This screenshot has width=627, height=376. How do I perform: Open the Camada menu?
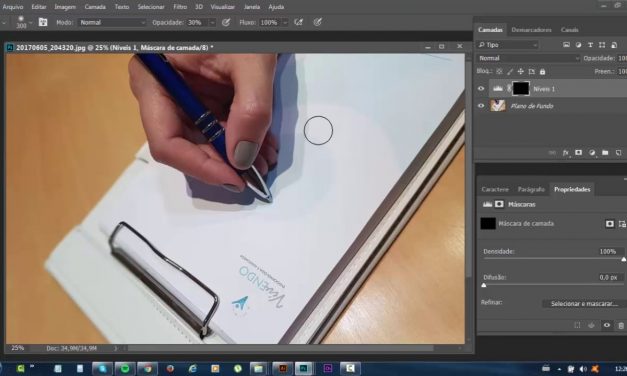pos(95,7)
